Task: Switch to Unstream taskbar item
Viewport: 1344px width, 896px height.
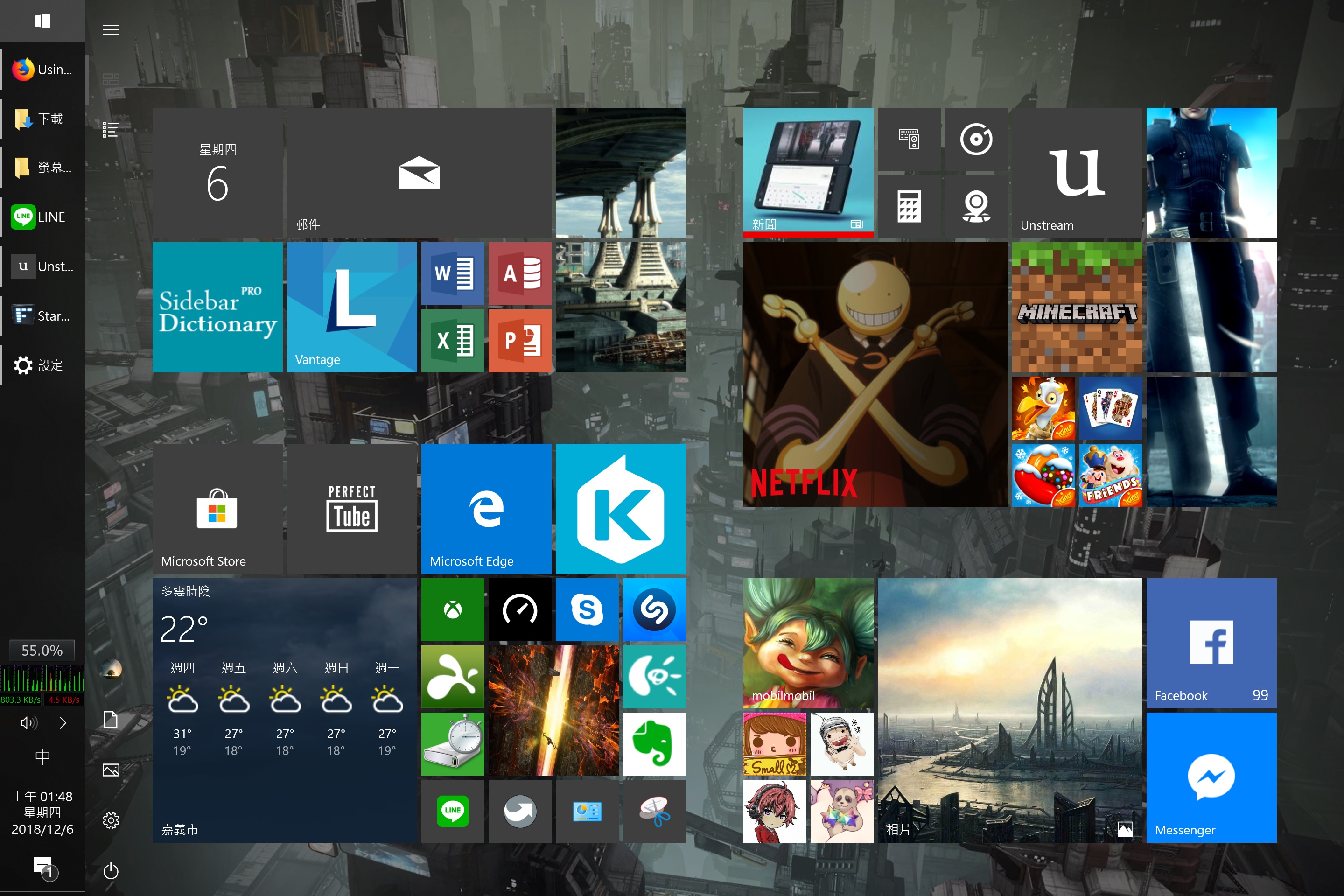Action: (x=42, y=266)
